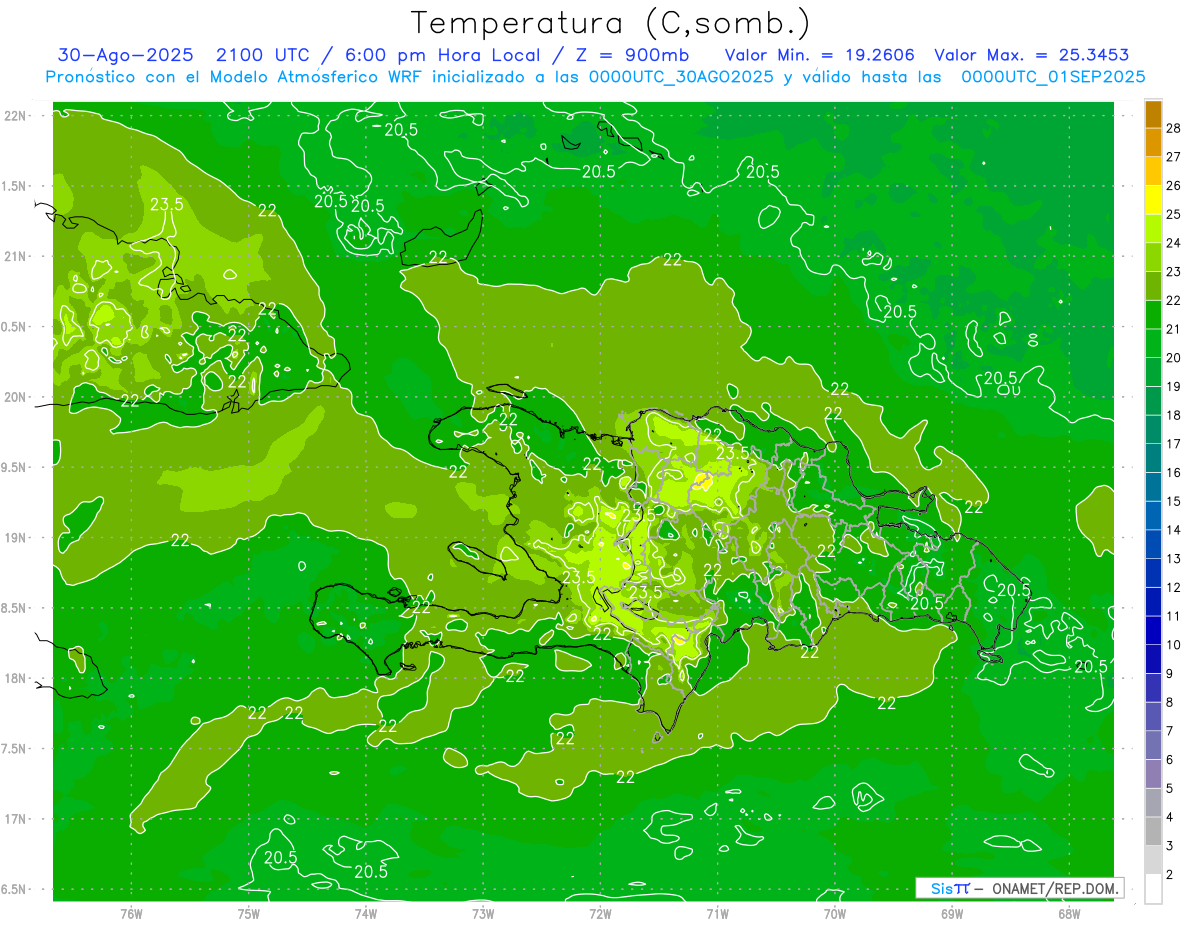Click the title 'Temperatura (C,somb.)'
The image size is (1200, 927).
[x=611, y=23]
